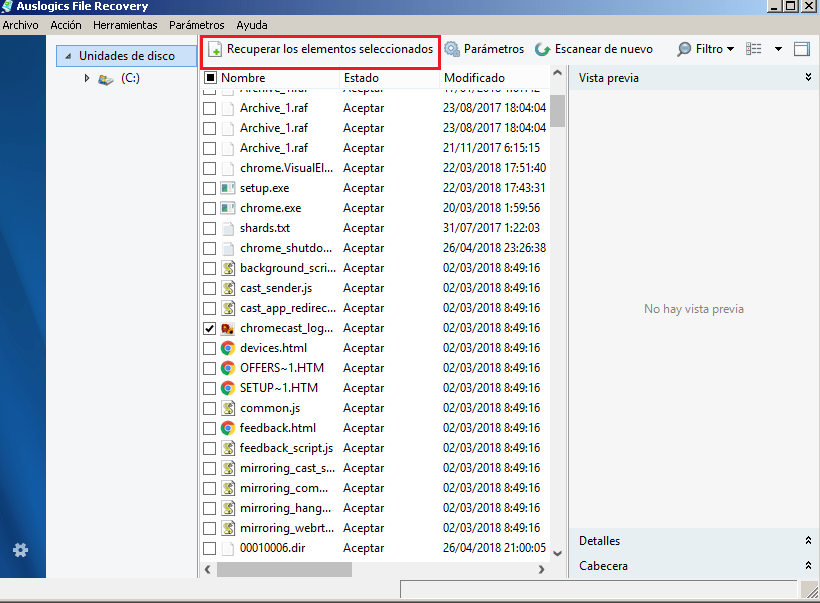Open the Acción menu
This screenshot has height=603, width=820.
(x=65, y=25)
